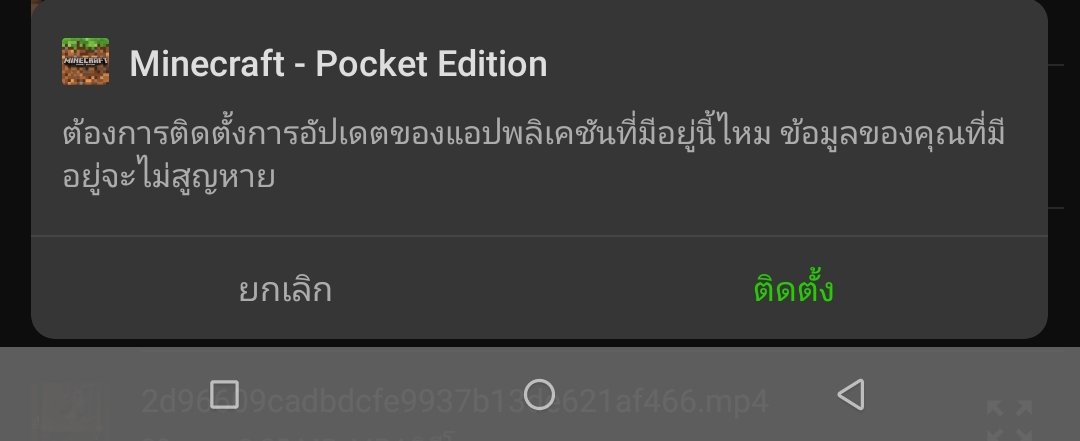Open recent apps with the square button
This screenshot has height=441, width=1080.
[x=224, y=395]
